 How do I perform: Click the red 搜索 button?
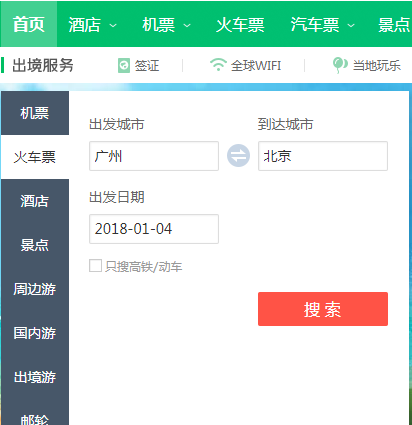(323, 309)
